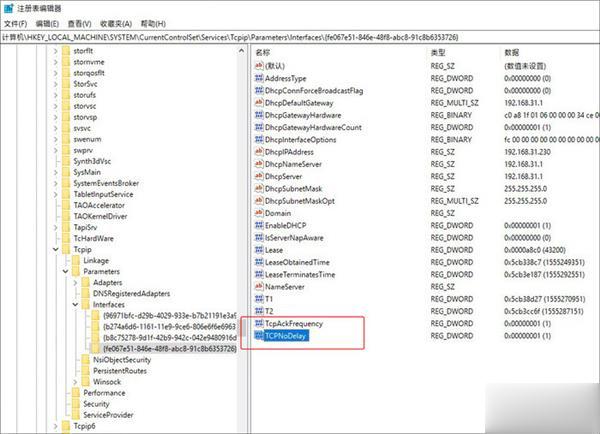Click the DhcpGatewayHardware binary icon
600x434 pixels.
[x=259, y=115]
